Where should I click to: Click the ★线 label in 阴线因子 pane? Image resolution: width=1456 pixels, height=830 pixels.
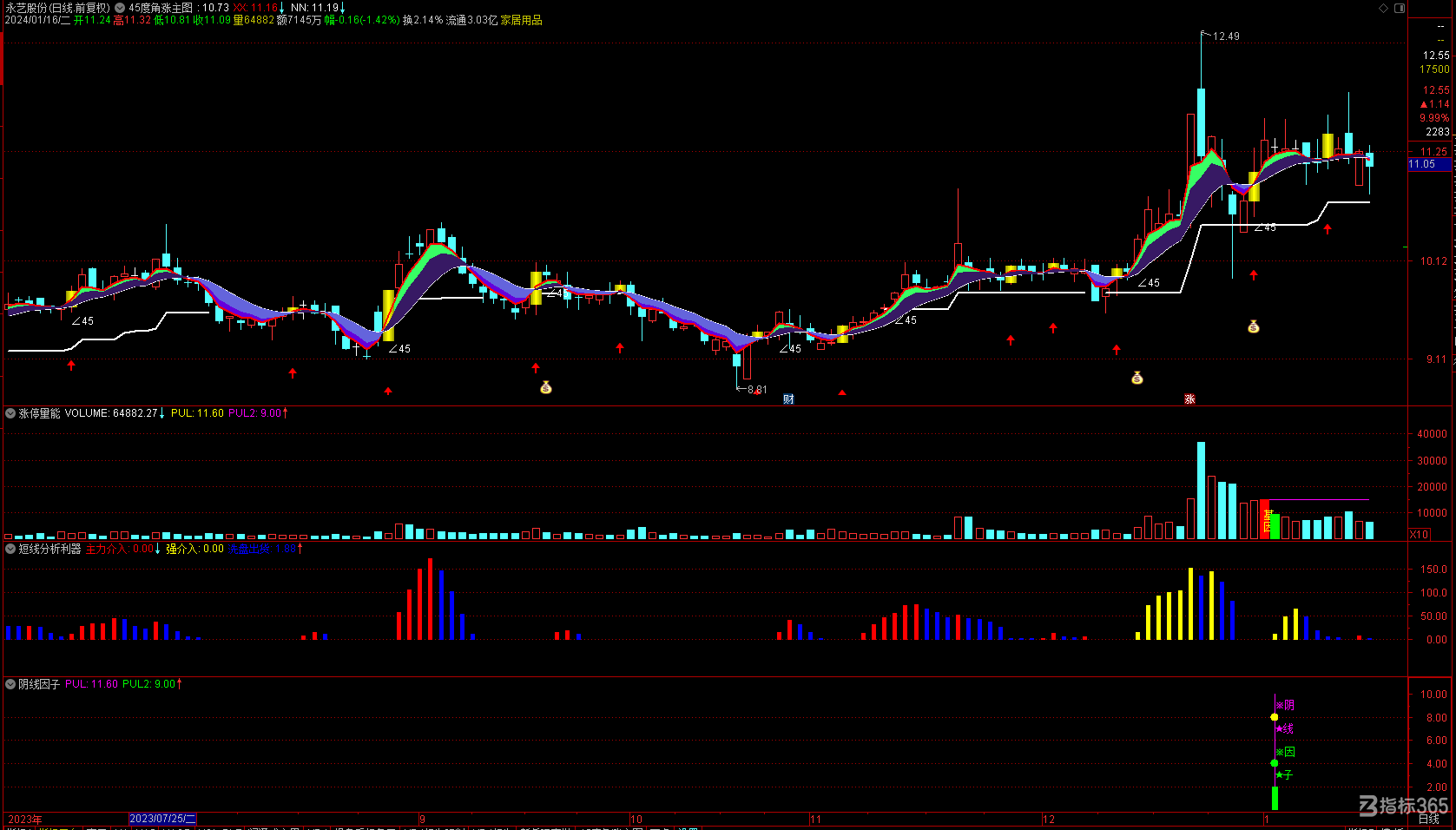(1285, 728)
